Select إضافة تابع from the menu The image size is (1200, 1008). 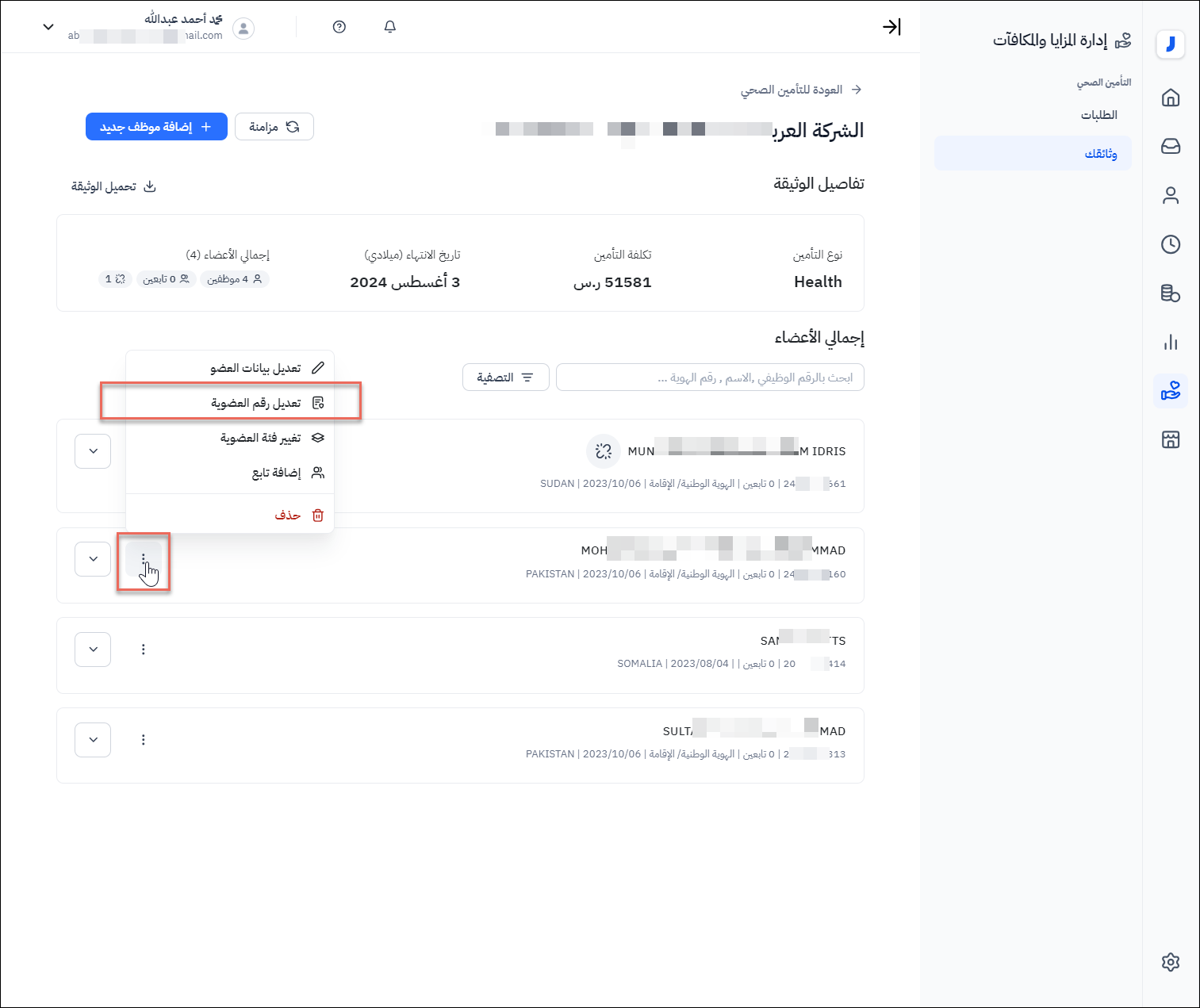tap(276, 473)
